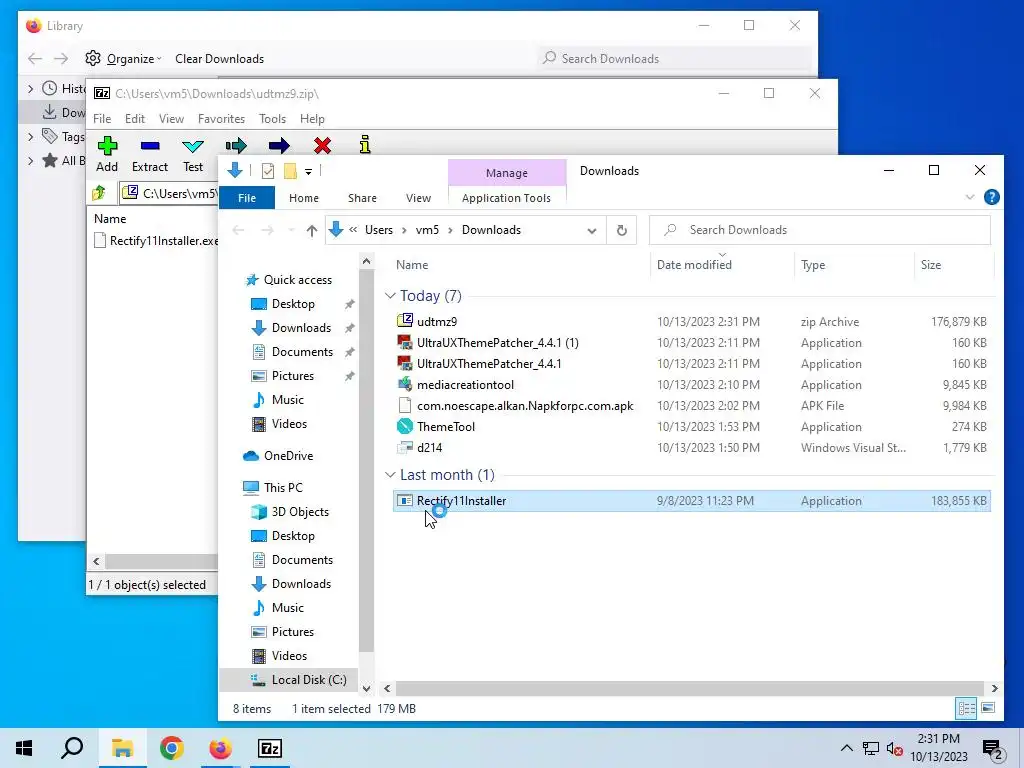The height and width of the screenshot is (768, 1024).
Task: Select UltraUXThemePatcher_4.4.1 (1) file
Action: point(692,342)
